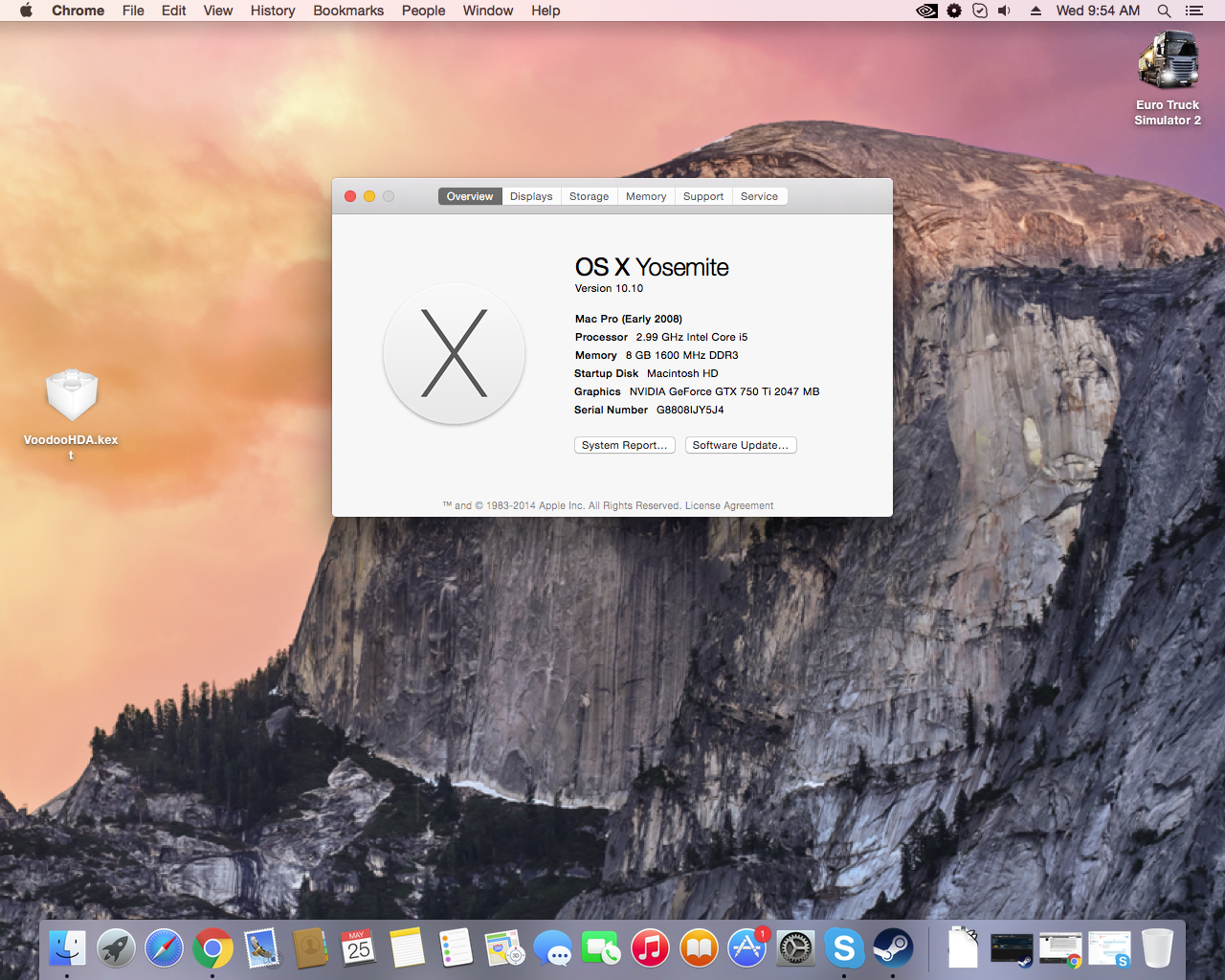This screenshot has height=980, width=1225.
Task: Click the 2.99 GHz Intel Core i5 text
Action: [692, 337]
